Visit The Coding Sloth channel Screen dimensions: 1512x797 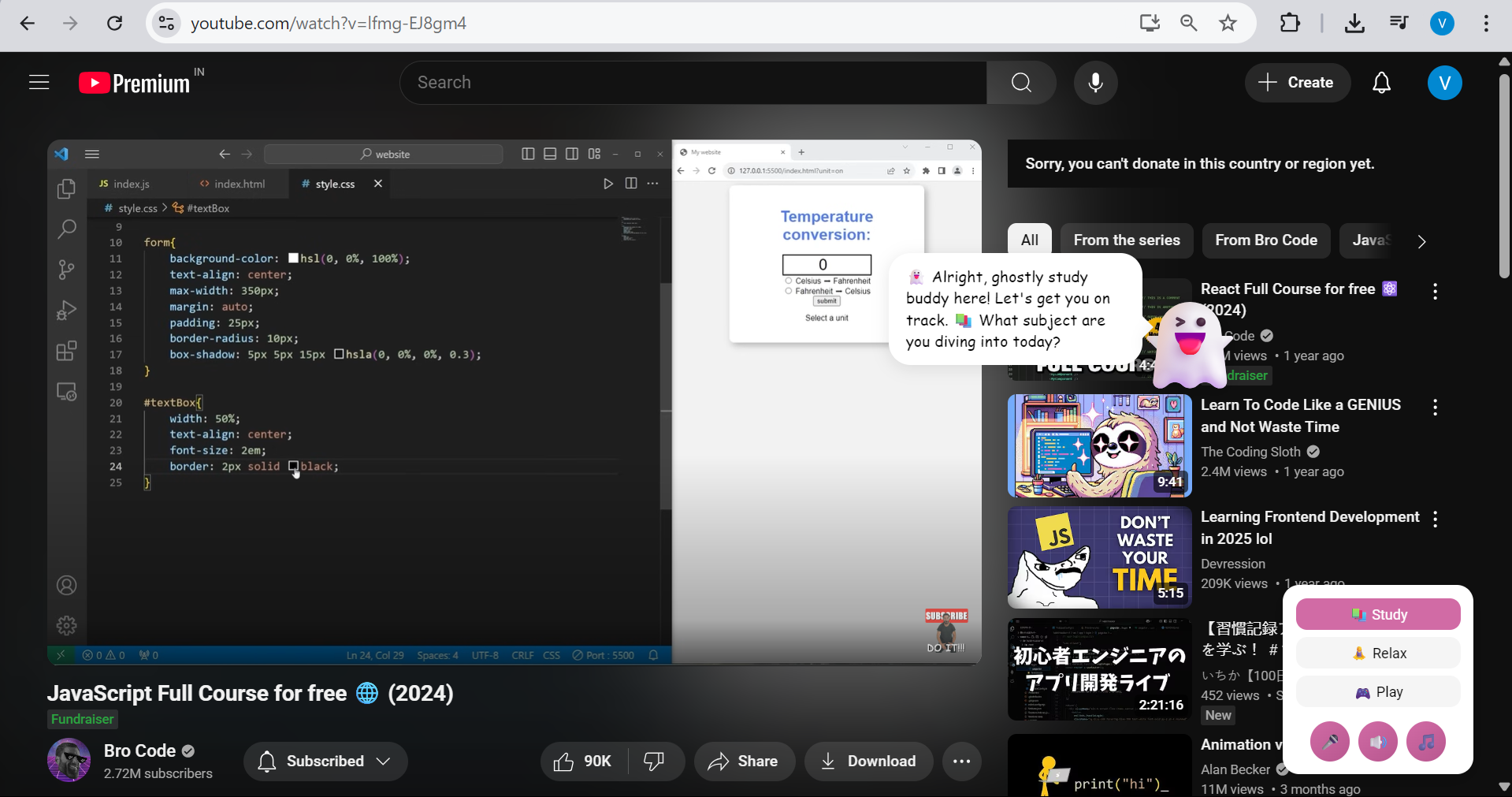1250,452
